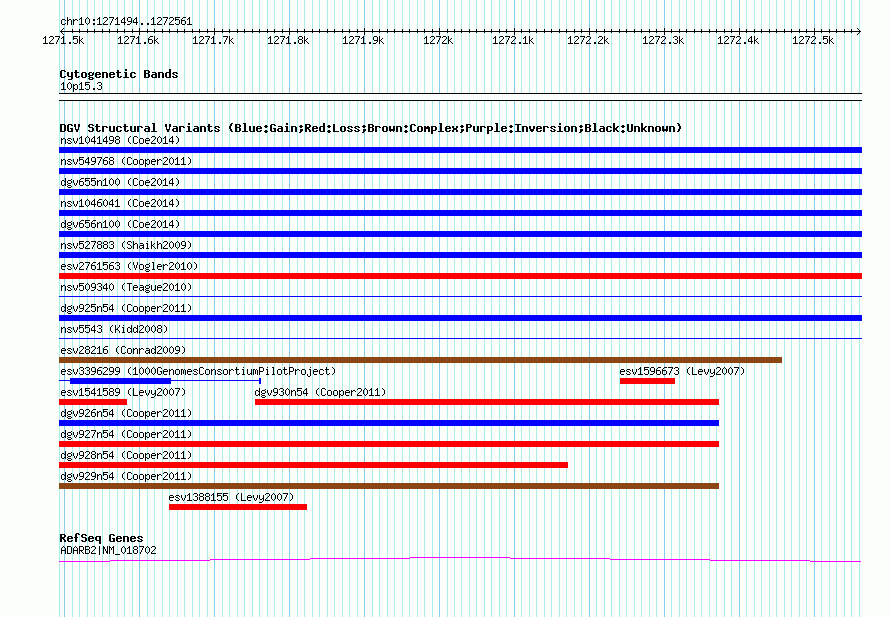The height and width of the screenshot is (617, 890).
Task: Click the 1272.2k ruler tick label
Action: click(x=588, y=40)
